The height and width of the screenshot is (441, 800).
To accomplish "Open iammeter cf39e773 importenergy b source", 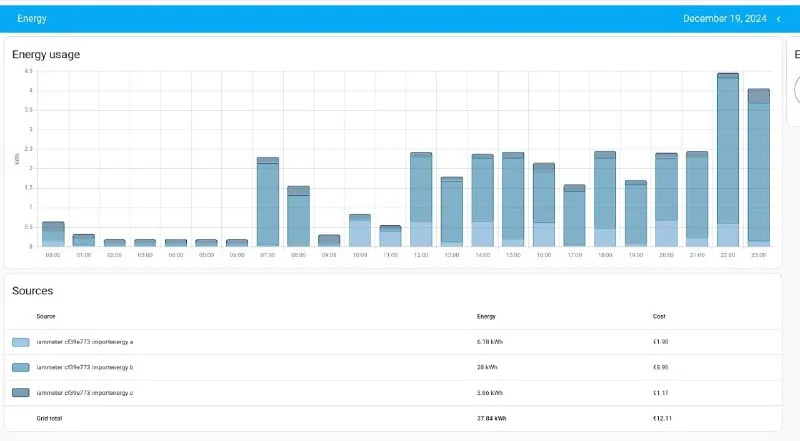I will point(84,367).
